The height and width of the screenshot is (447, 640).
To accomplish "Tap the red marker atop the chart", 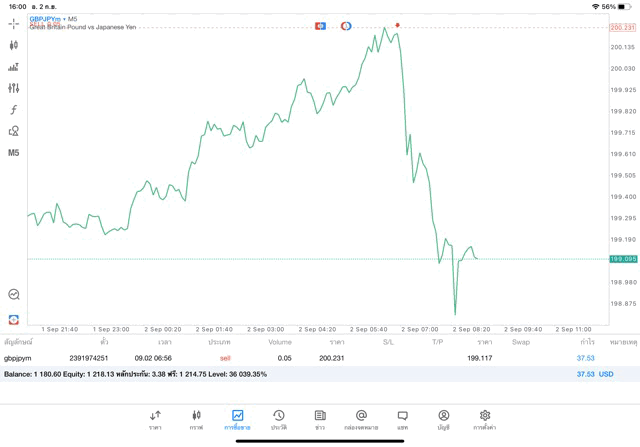I will pyautogui.click(x=398, y=25).
